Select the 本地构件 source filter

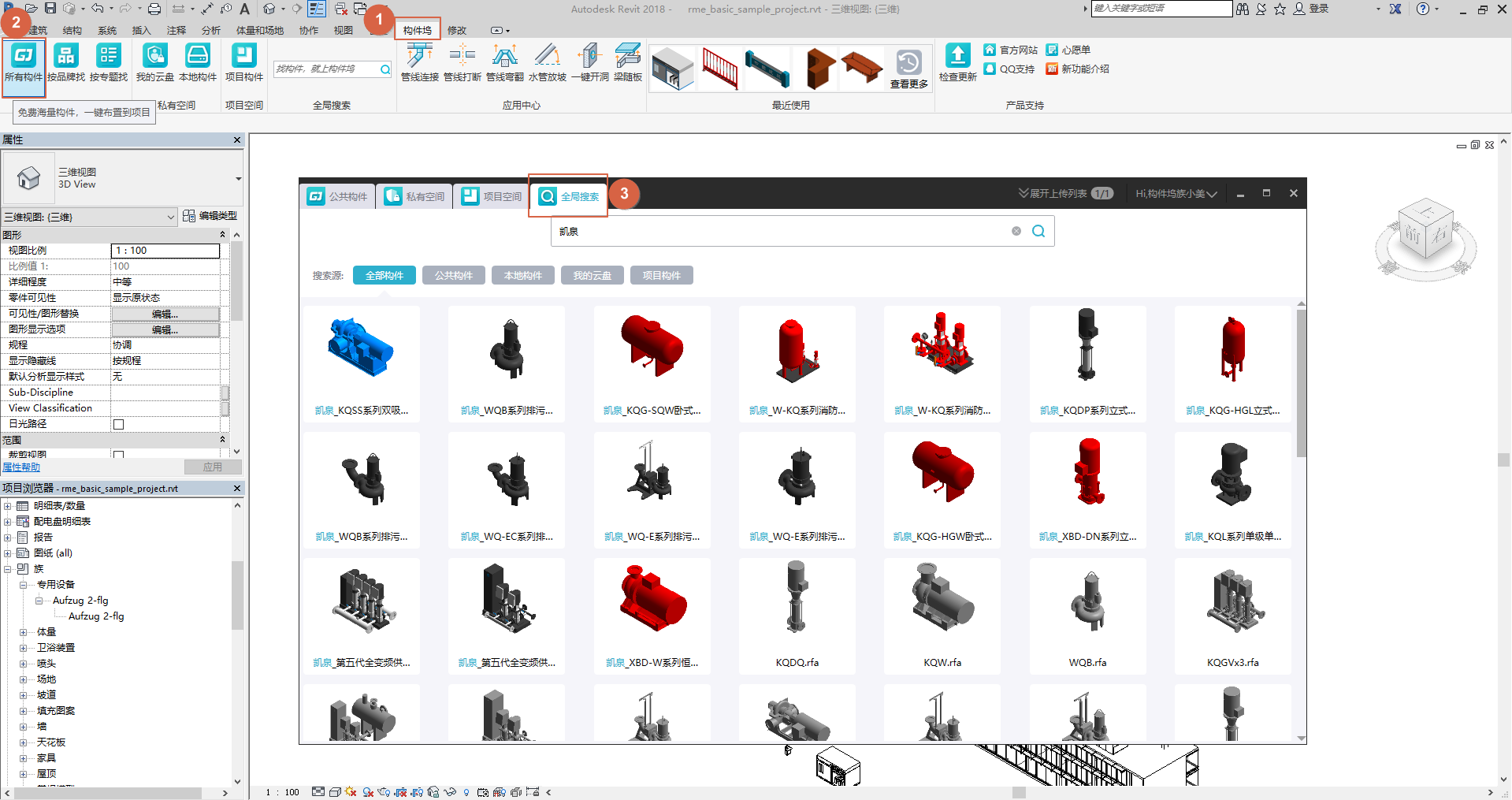tap(523, 275)
